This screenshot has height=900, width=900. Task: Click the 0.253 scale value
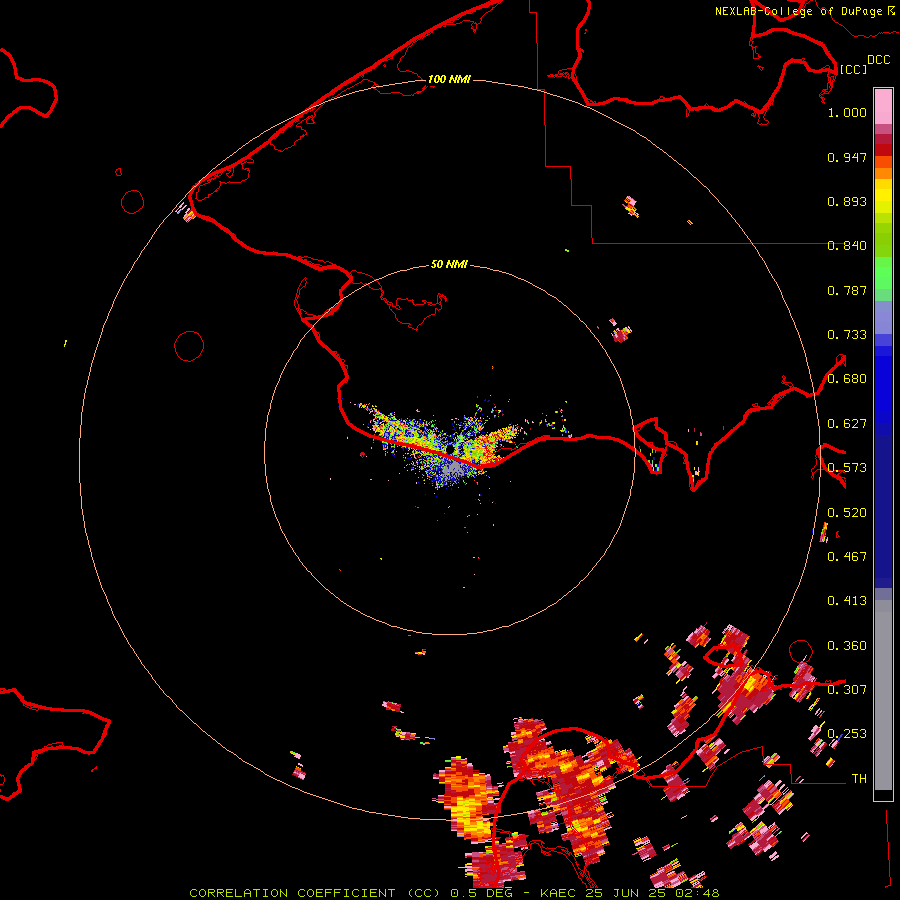(847, 734)
